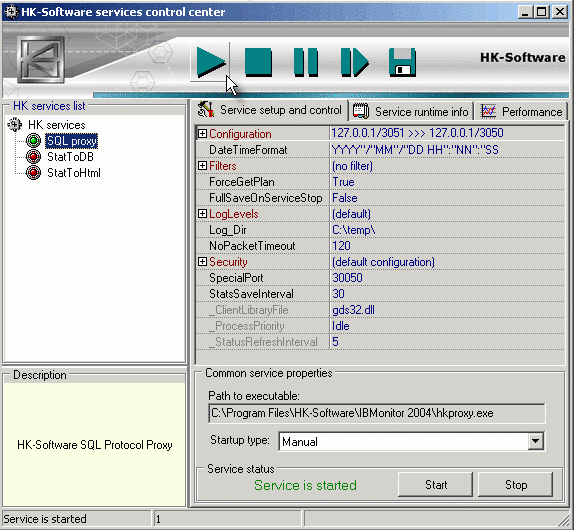Click the resume (bar and arrow) toolbar icon
This screenshot has height=530, width=574.
354,62
